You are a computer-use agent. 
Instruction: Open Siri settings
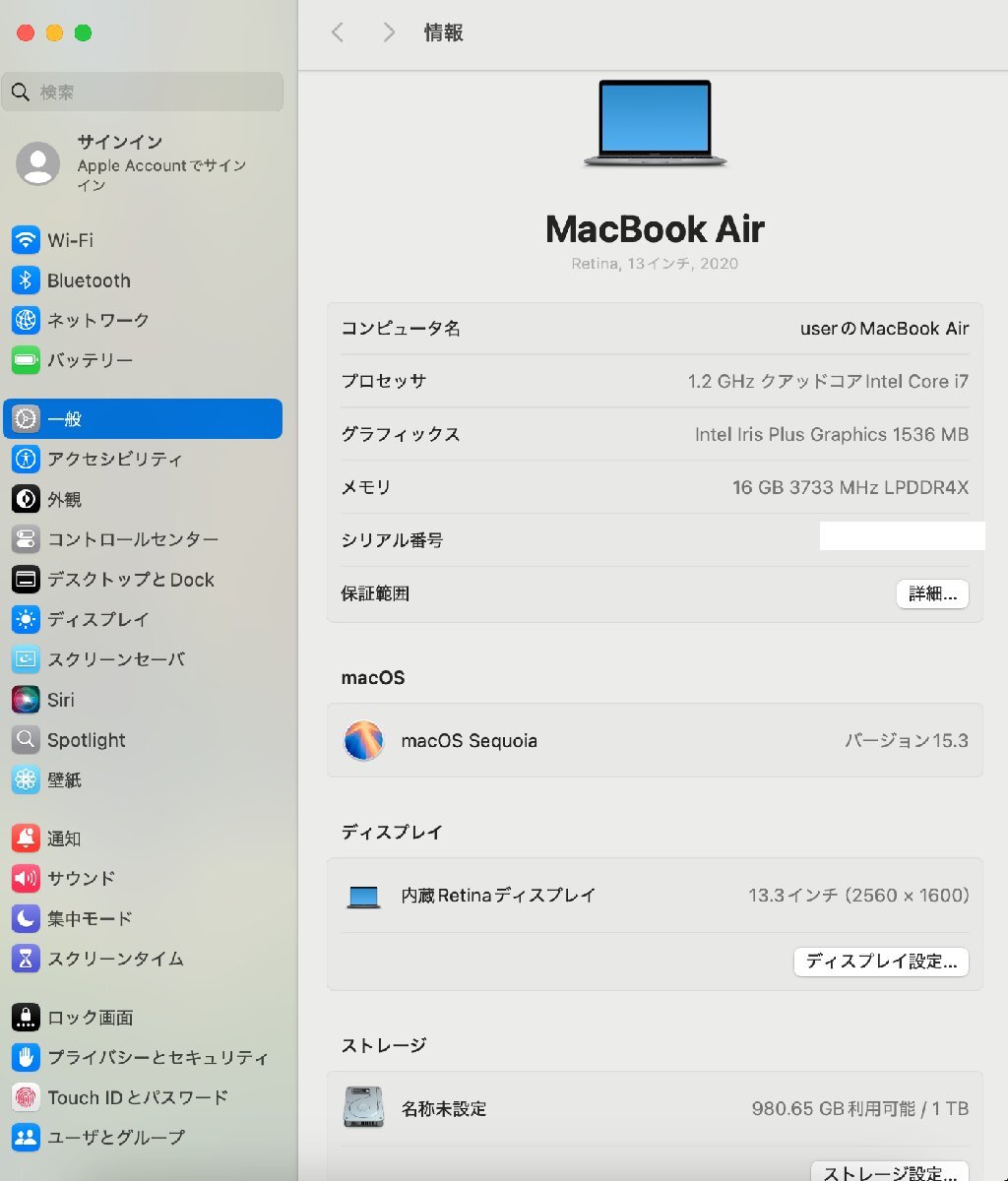[60, 700]
